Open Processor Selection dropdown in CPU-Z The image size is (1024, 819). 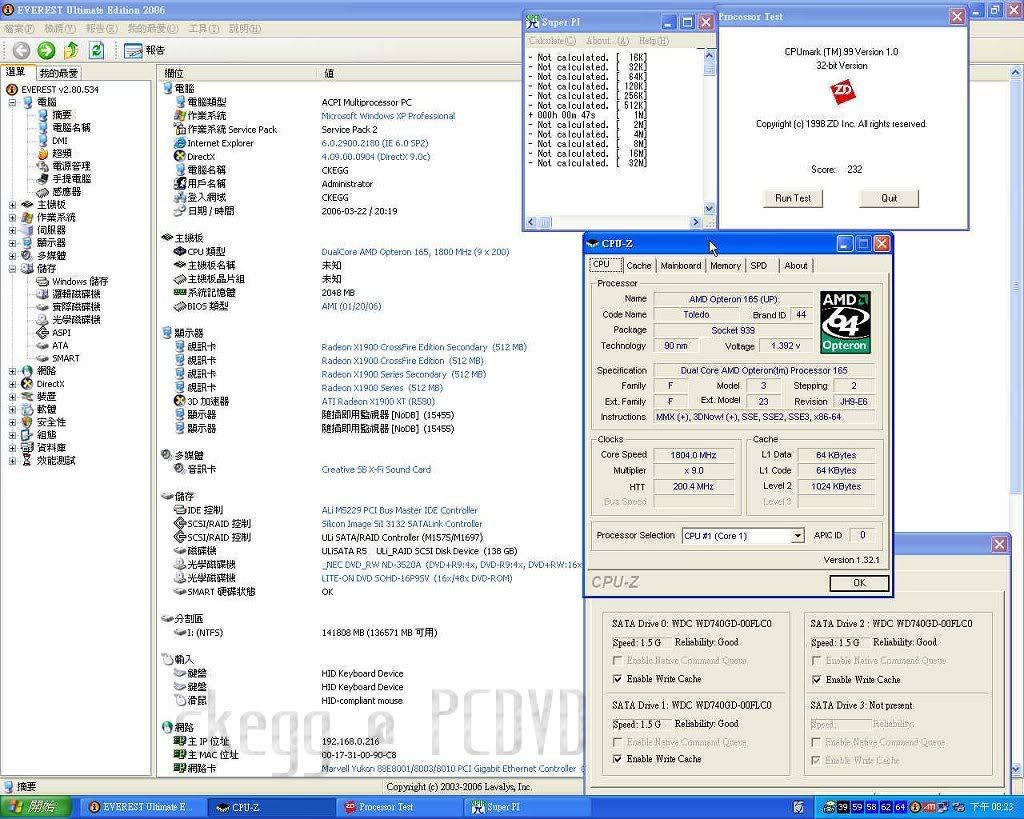(x=797, y=536)
